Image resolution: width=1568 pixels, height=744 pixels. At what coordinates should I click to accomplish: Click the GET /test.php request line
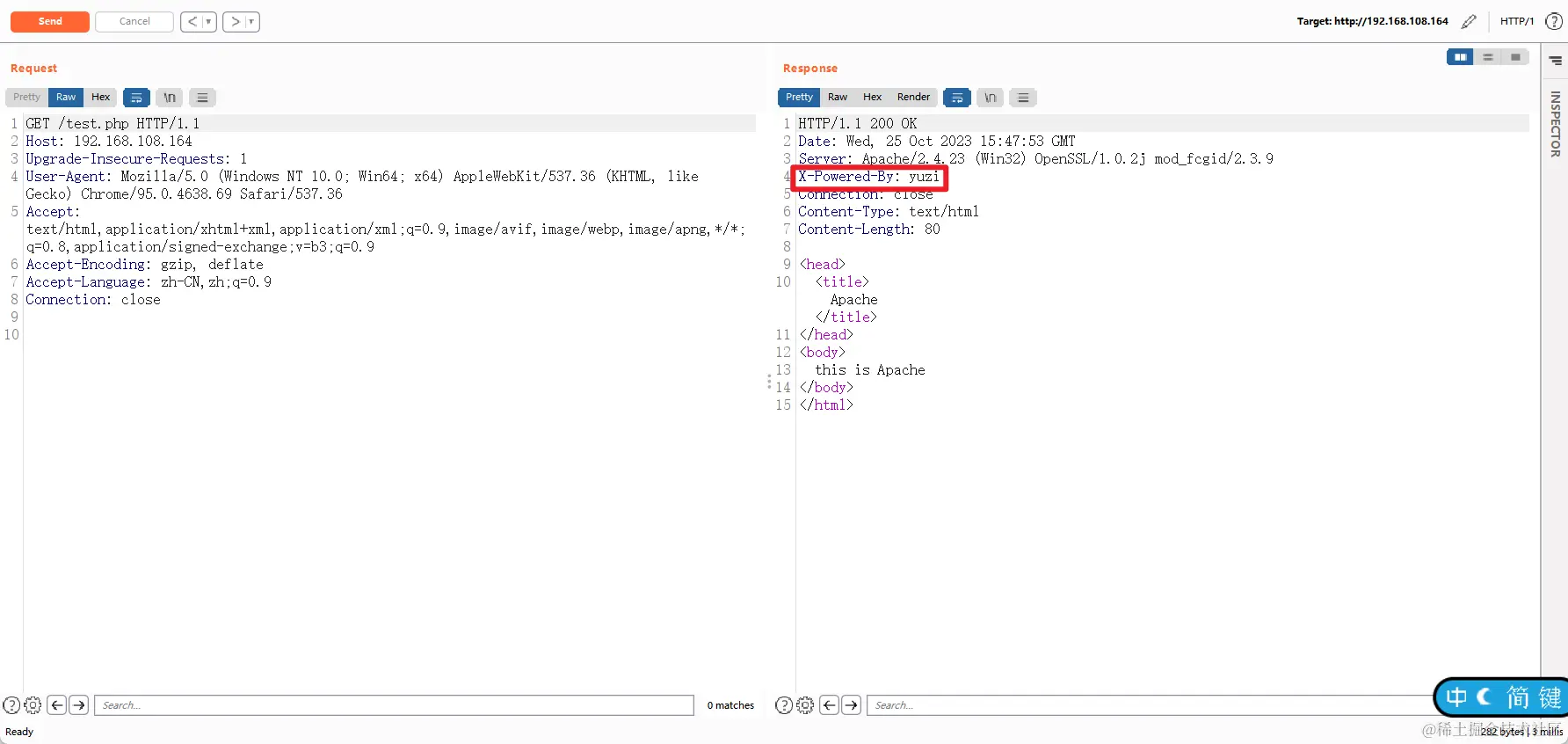click(113, 123)
